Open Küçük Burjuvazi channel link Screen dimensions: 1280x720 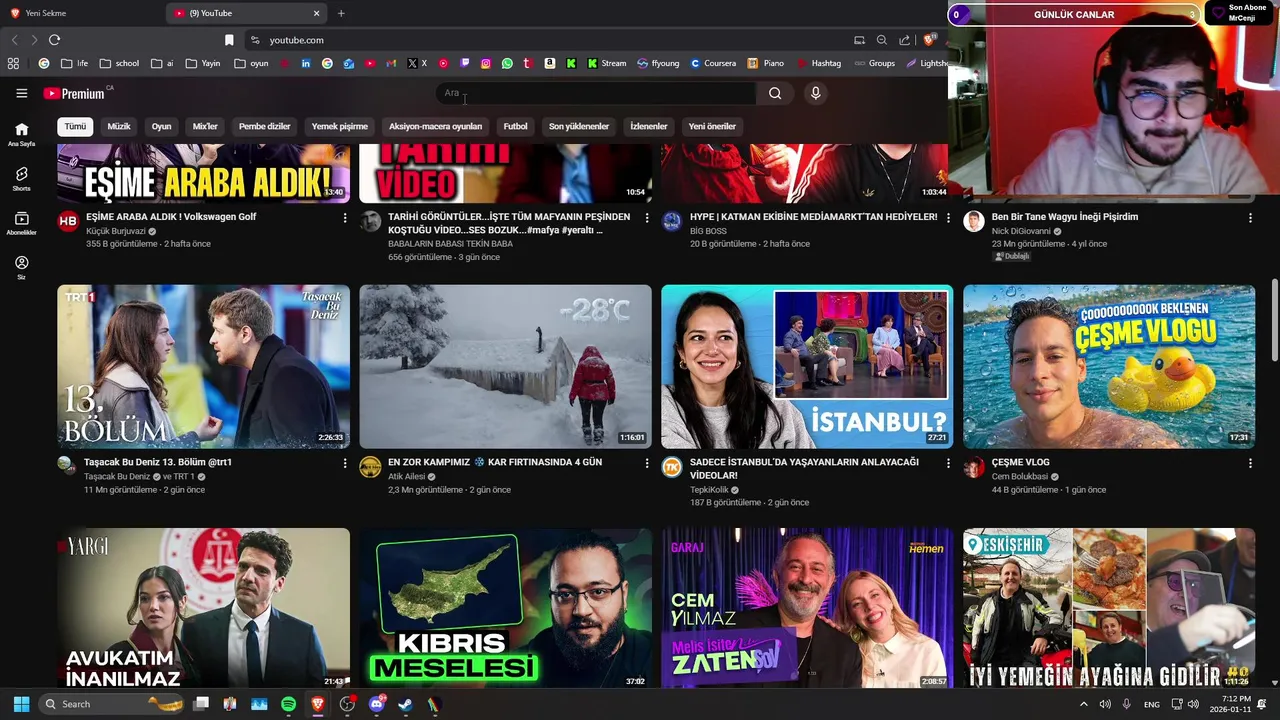[x=116, y=231]
